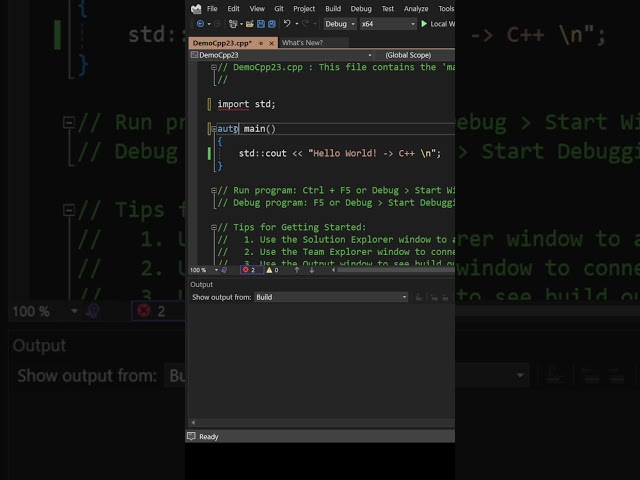Click the 'Debug program: F5' comment line
Image resolution: width=640 pixels, height=480 pixels.
(336, 203)
